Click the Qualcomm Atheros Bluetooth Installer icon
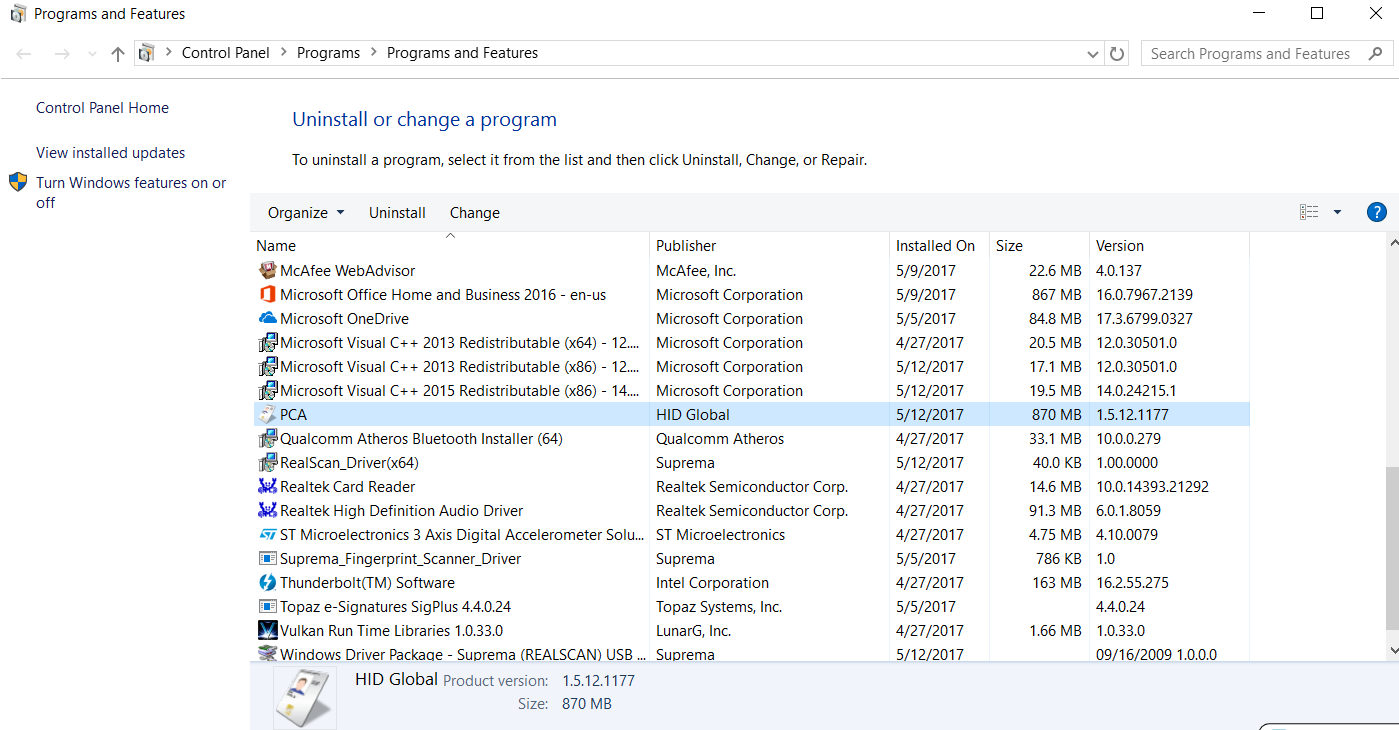 267,439
